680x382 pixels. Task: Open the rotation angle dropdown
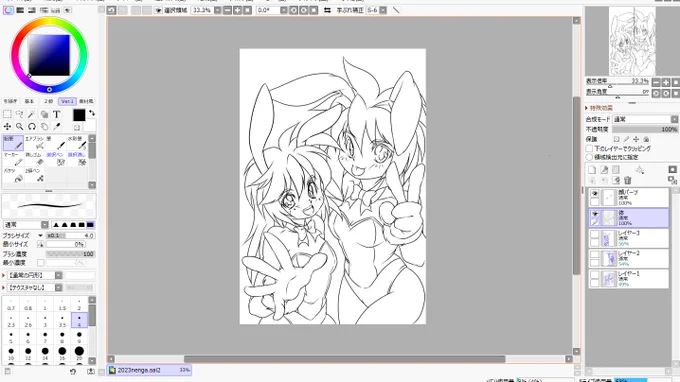click(x=284, y=10)
